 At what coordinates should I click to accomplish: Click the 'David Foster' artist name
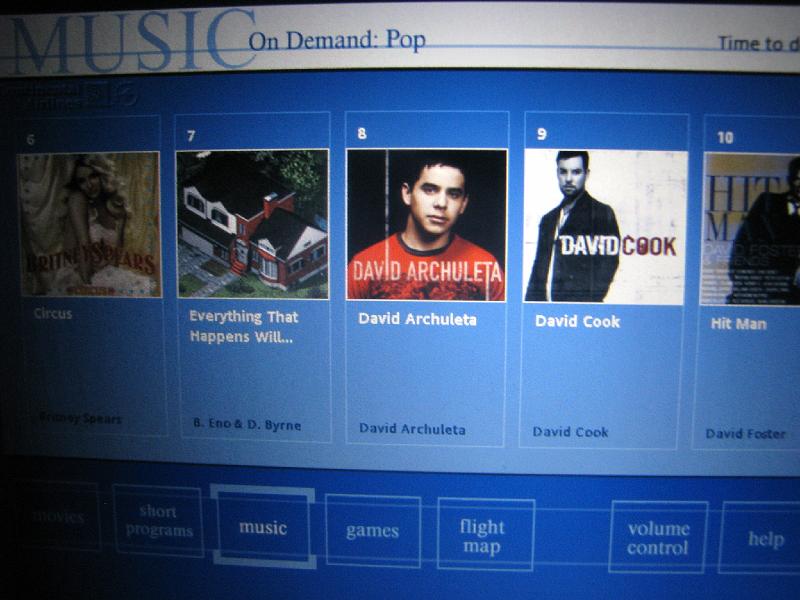tap(745, 434)
